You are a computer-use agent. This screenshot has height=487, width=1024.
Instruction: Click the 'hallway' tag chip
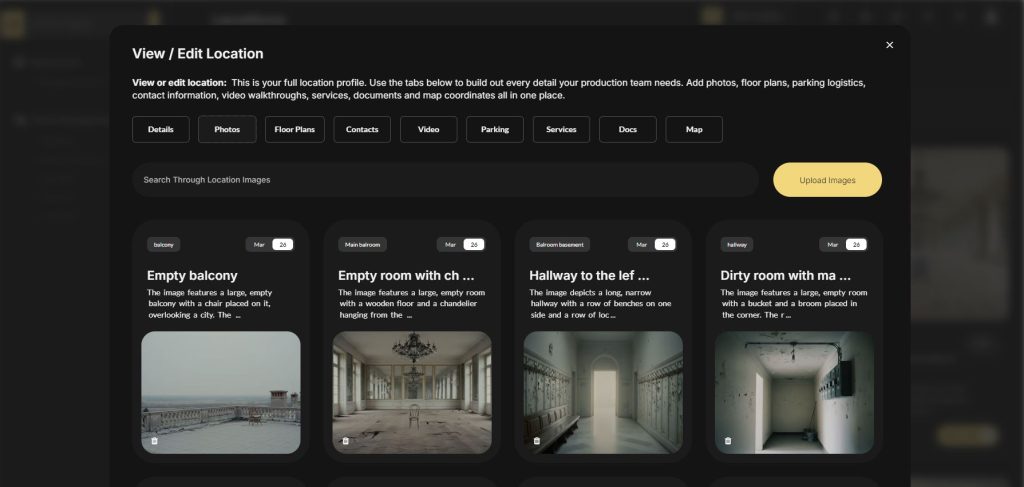pos(737,245)
